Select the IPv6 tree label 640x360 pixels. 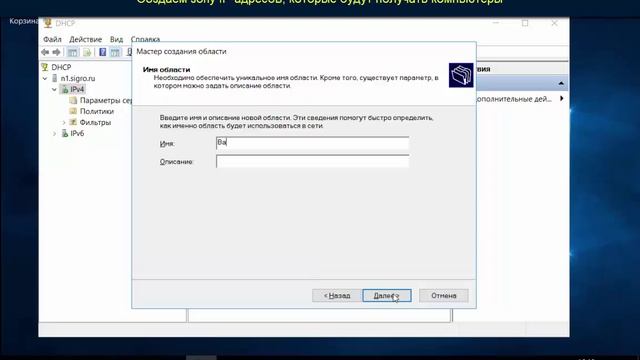77,133
